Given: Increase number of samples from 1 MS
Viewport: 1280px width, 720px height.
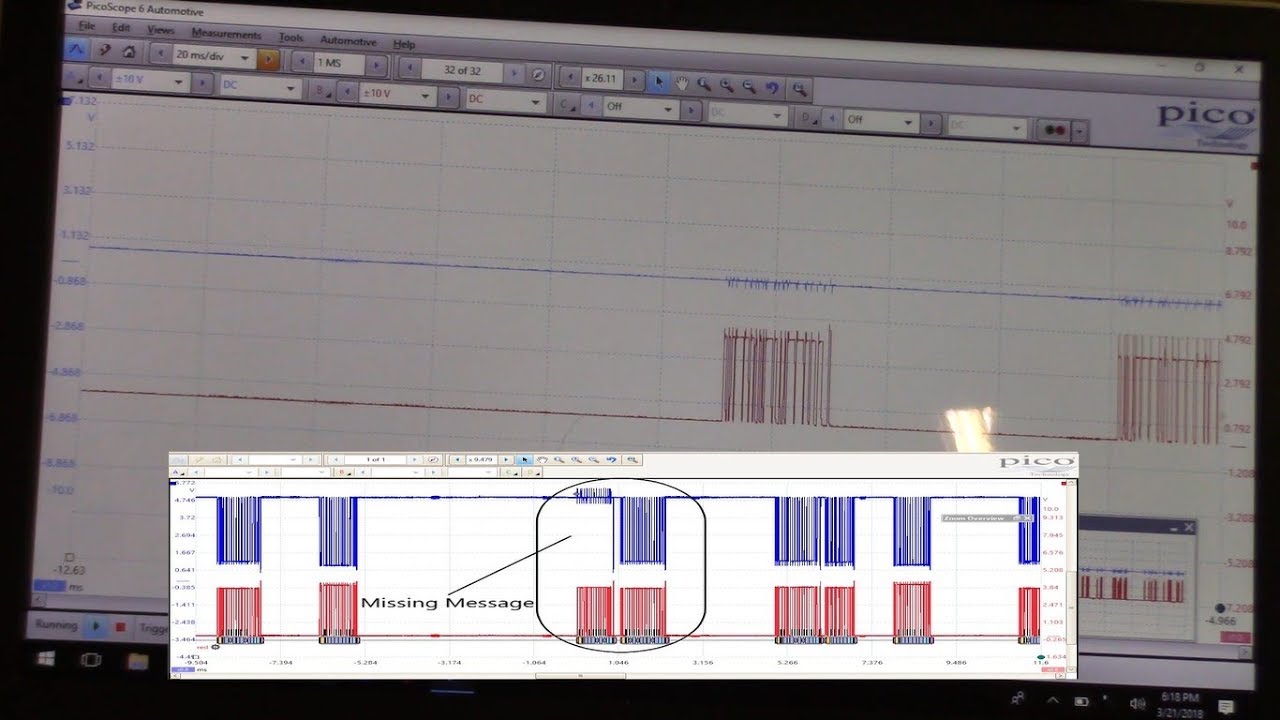Looking at the screenshot, I should [376, 65].
